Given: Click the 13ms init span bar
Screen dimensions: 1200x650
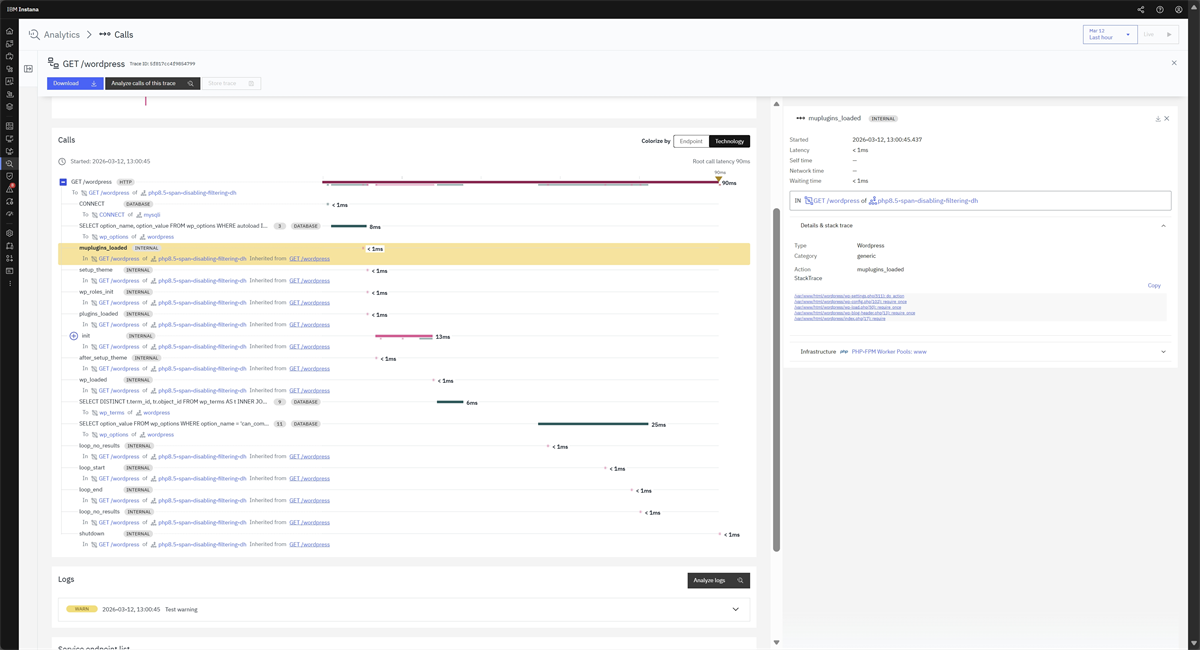Looking at the screenshot, I should pos(403,336).
